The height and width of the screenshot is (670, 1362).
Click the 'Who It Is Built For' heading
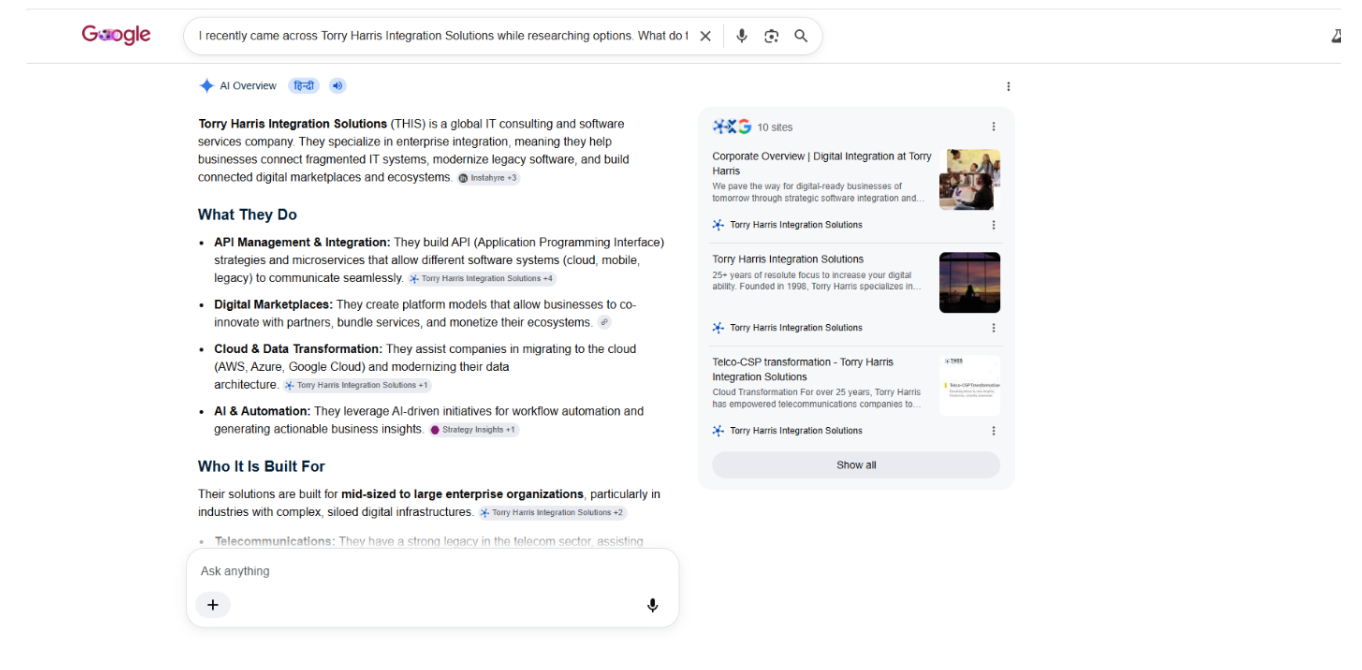(261, 467)
